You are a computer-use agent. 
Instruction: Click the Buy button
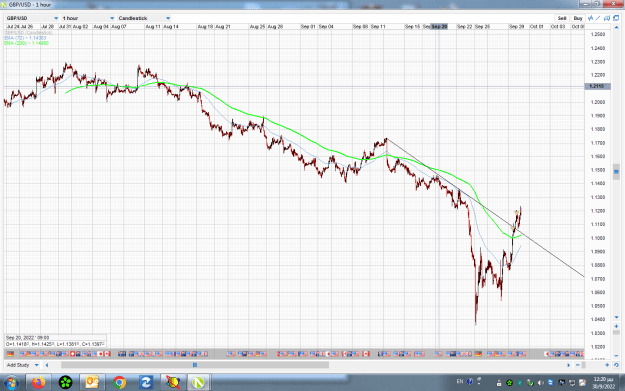coord(578,18)
